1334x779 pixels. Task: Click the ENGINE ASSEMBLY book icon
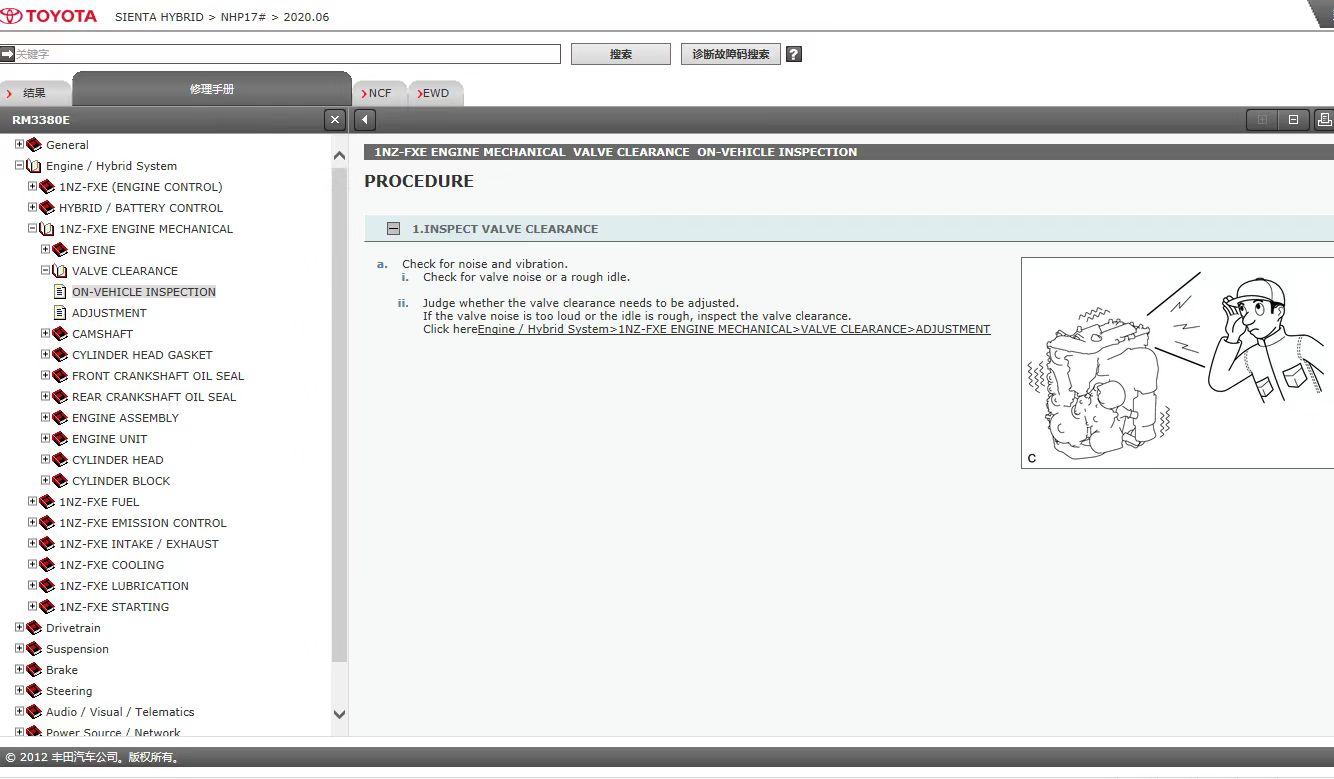click(60, 418)
